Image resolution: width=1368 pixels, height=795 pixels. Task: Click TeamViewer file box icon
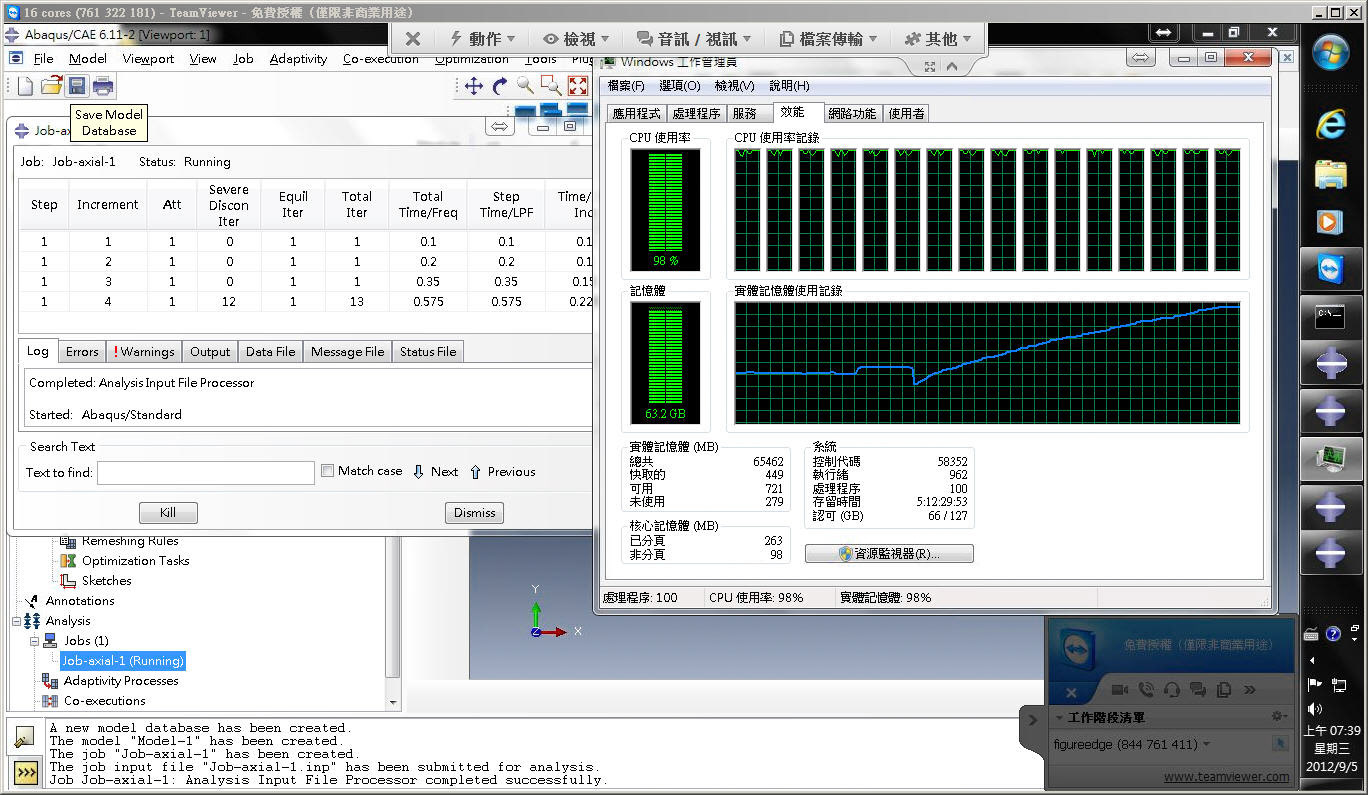coord(1223,690)
